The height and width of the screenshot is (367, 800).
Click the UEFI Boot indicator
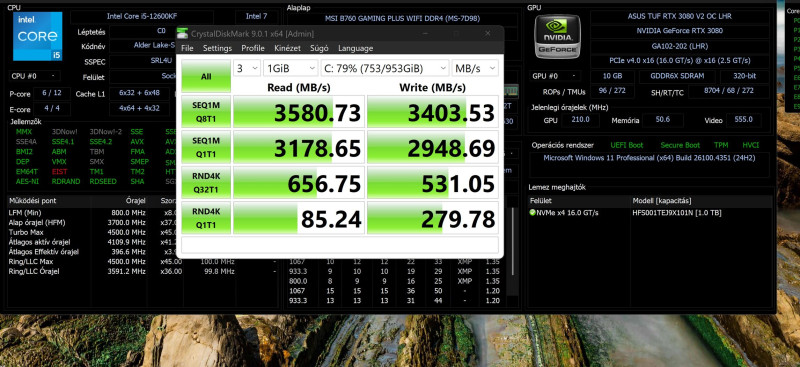click(x=627, y=145)
